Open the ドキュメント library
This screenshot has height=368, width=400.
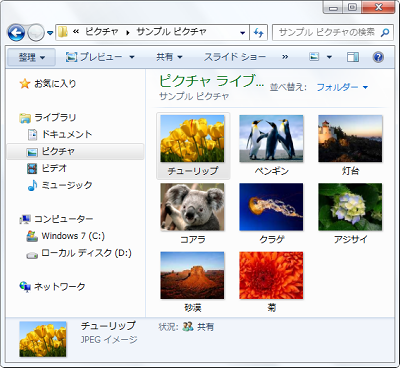coord(67,134)
